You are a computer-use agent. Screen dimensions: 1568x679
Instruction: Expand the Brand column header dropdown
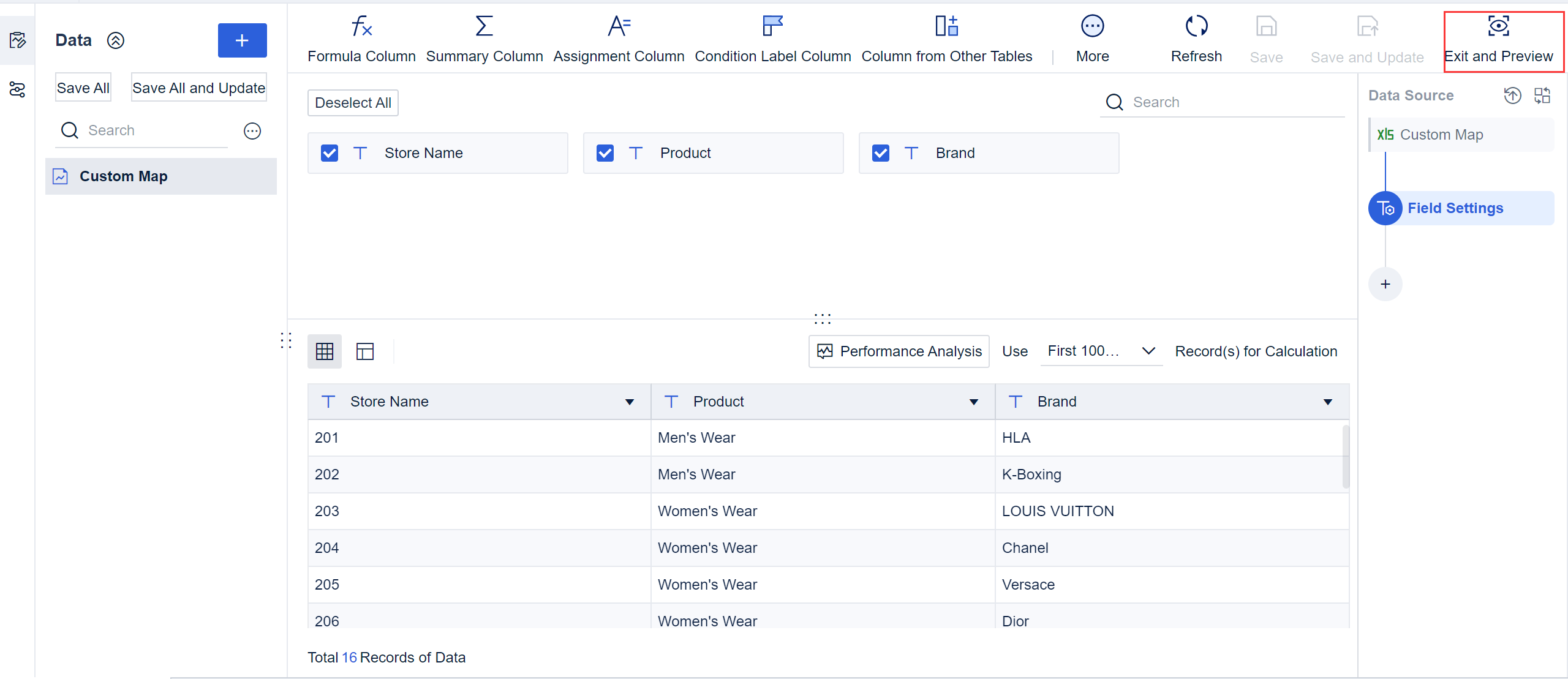click(1327, 402)
